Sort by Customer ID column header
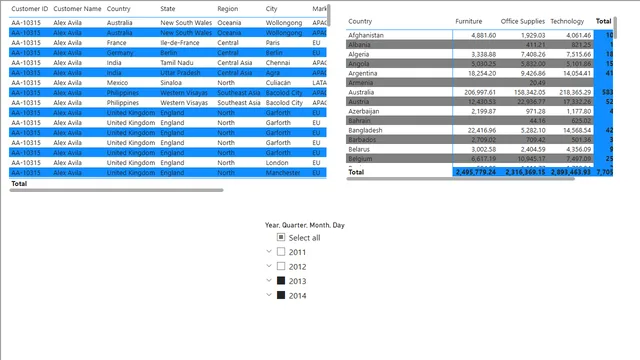 pyautogui.click(x=30, y=9)
